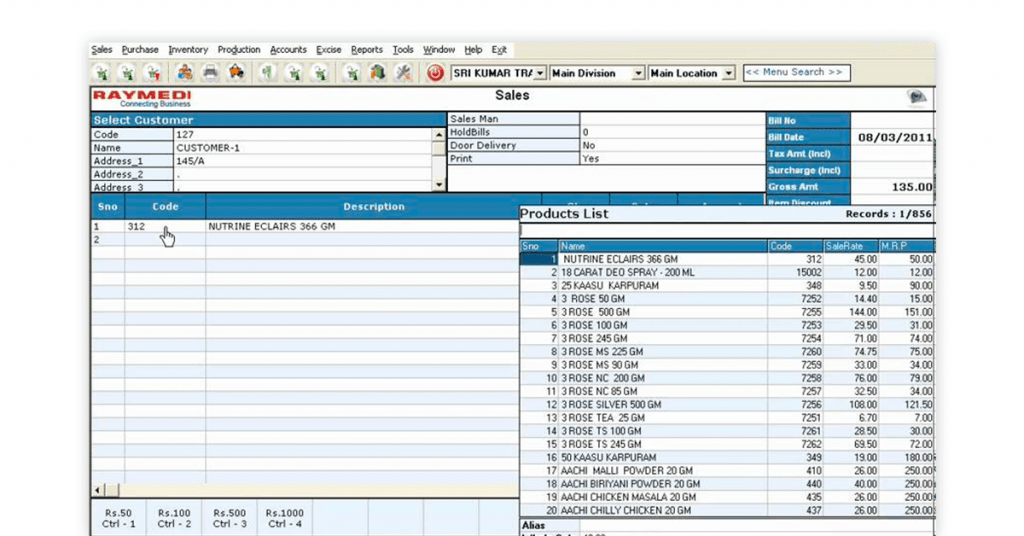Image resolution: width=1024 pixels, height=536 pixels.
Task: Open the Inventory menu
Action: click(188, 50)
